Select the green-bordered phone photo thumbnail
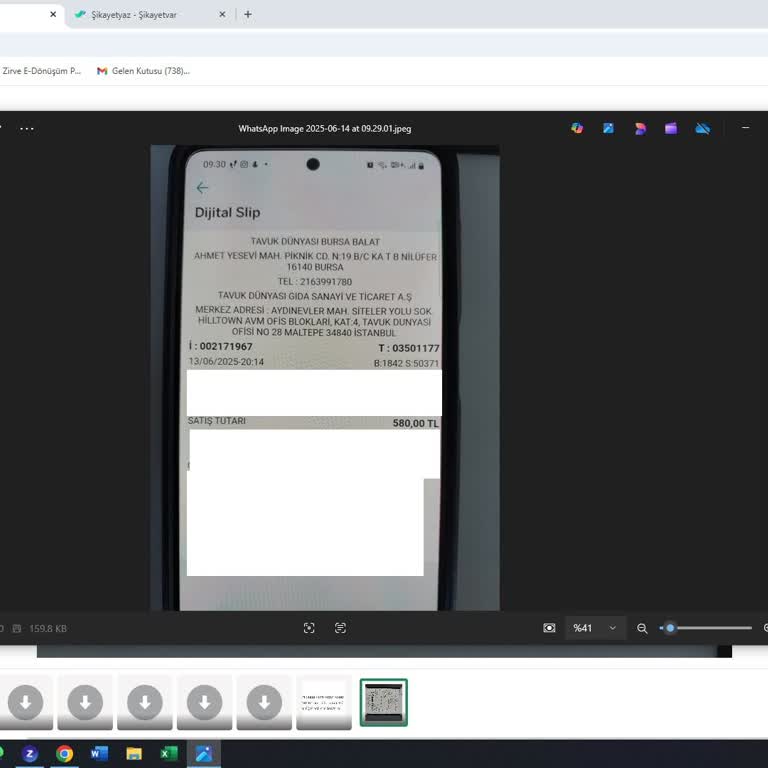Image resolution: width=768 pixels, height=768 pixels. tap(384, 702)
